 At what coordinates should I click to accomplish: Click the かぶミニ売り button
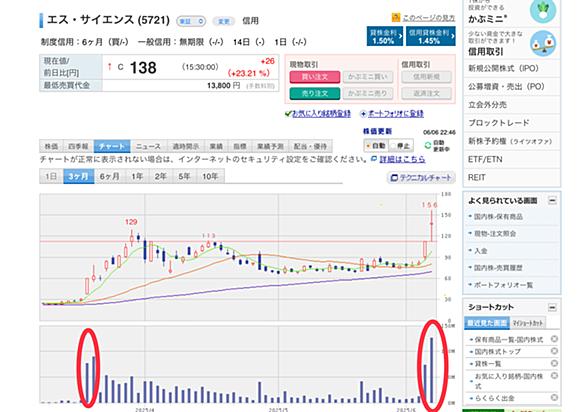point(368,93)
